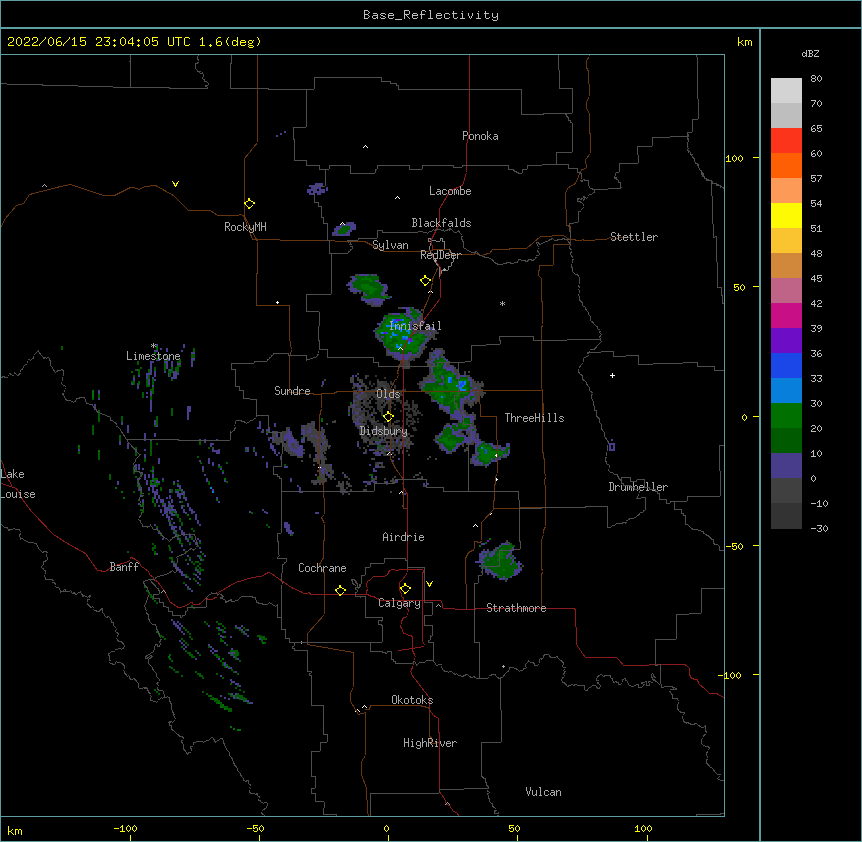Click the Okotoks label
The image size is (862, 842).
412,700
